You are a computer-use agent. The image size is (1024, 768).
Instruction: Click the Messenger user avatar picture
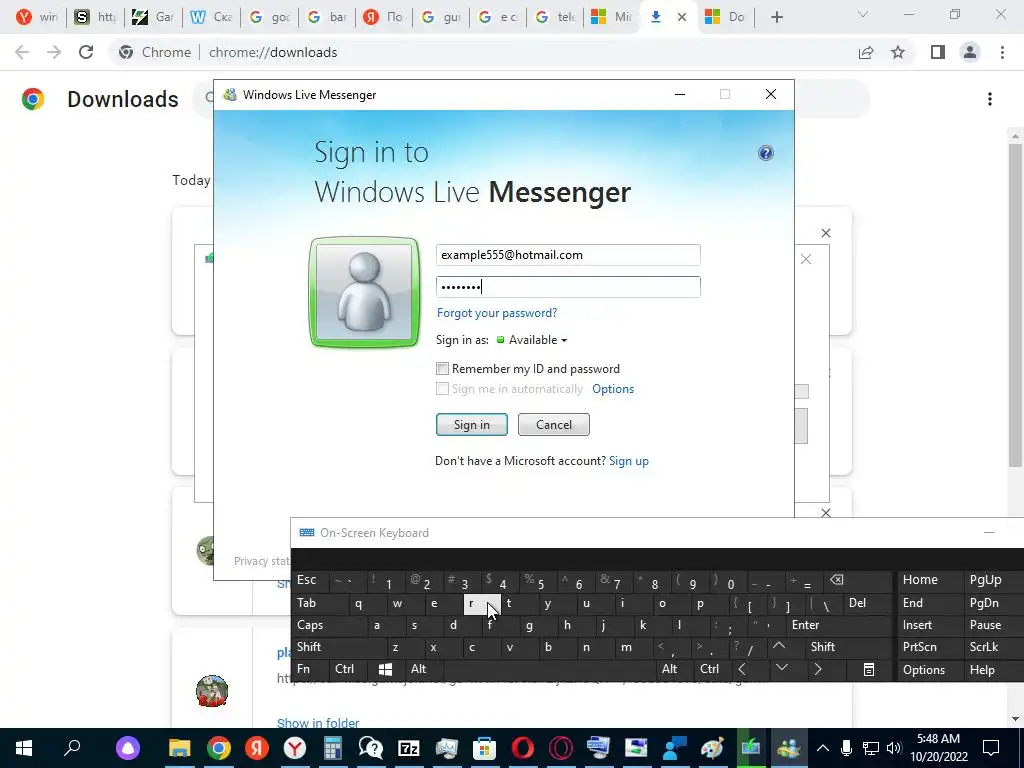click(x=364, y=292)
